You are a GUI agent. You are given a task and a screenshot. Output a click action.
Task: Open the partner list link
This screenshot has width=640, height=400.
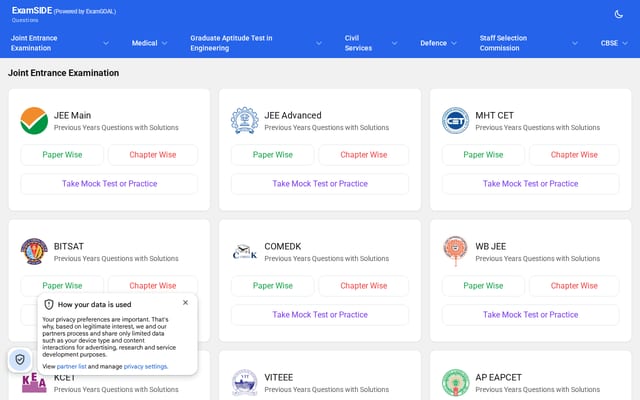(71, 367)
